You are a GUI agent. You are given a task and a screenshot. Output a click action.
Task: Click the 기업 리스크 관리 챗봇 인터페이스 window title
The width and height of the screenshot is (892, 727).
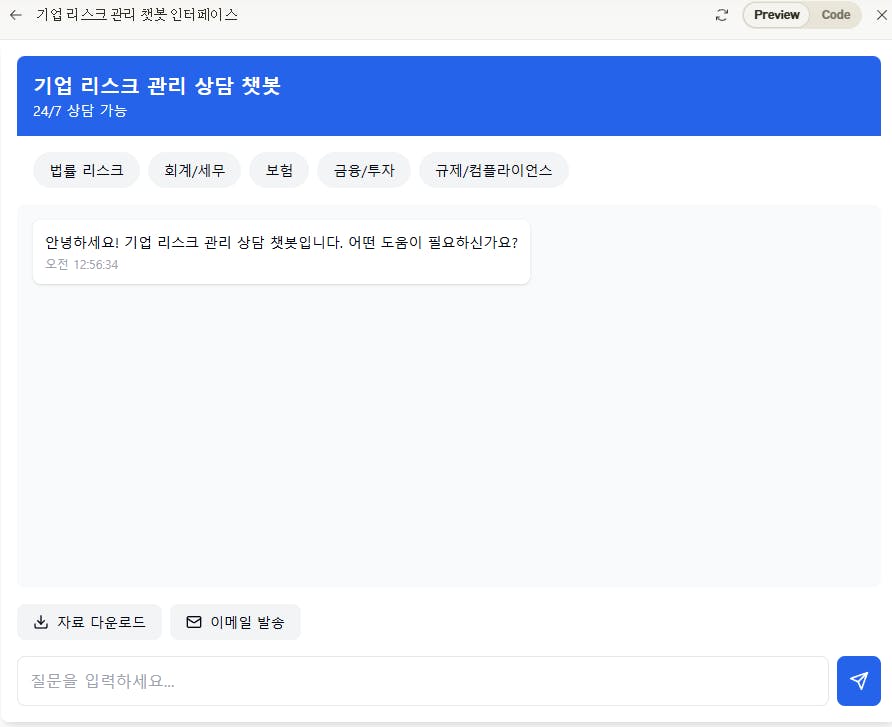[137, 15]
